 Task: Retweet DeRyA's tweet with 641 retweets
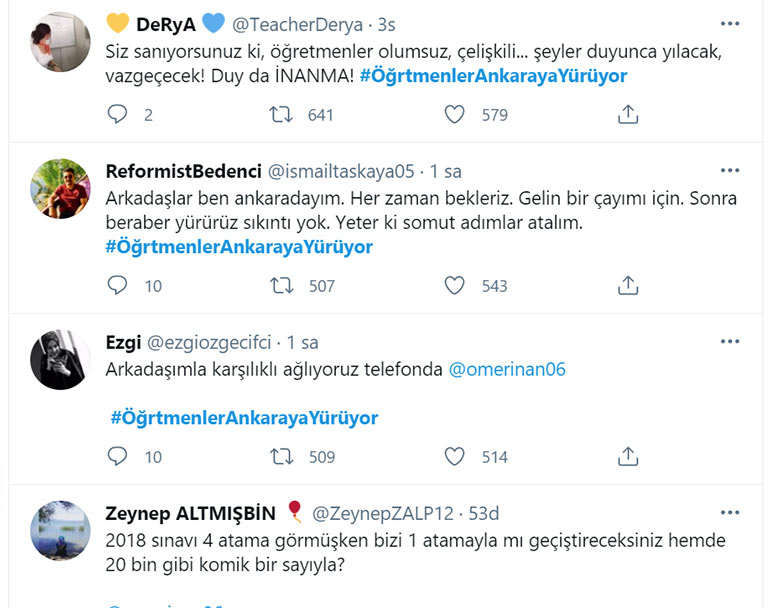[283, 115]
